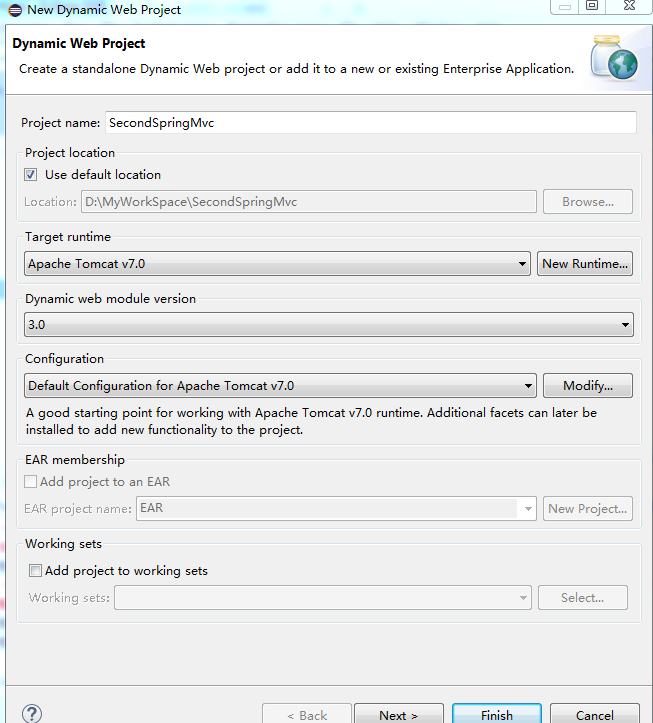Viewport: 653px width, 723px height.
Task: Click the help question mark icon
Action: [32, 714]
